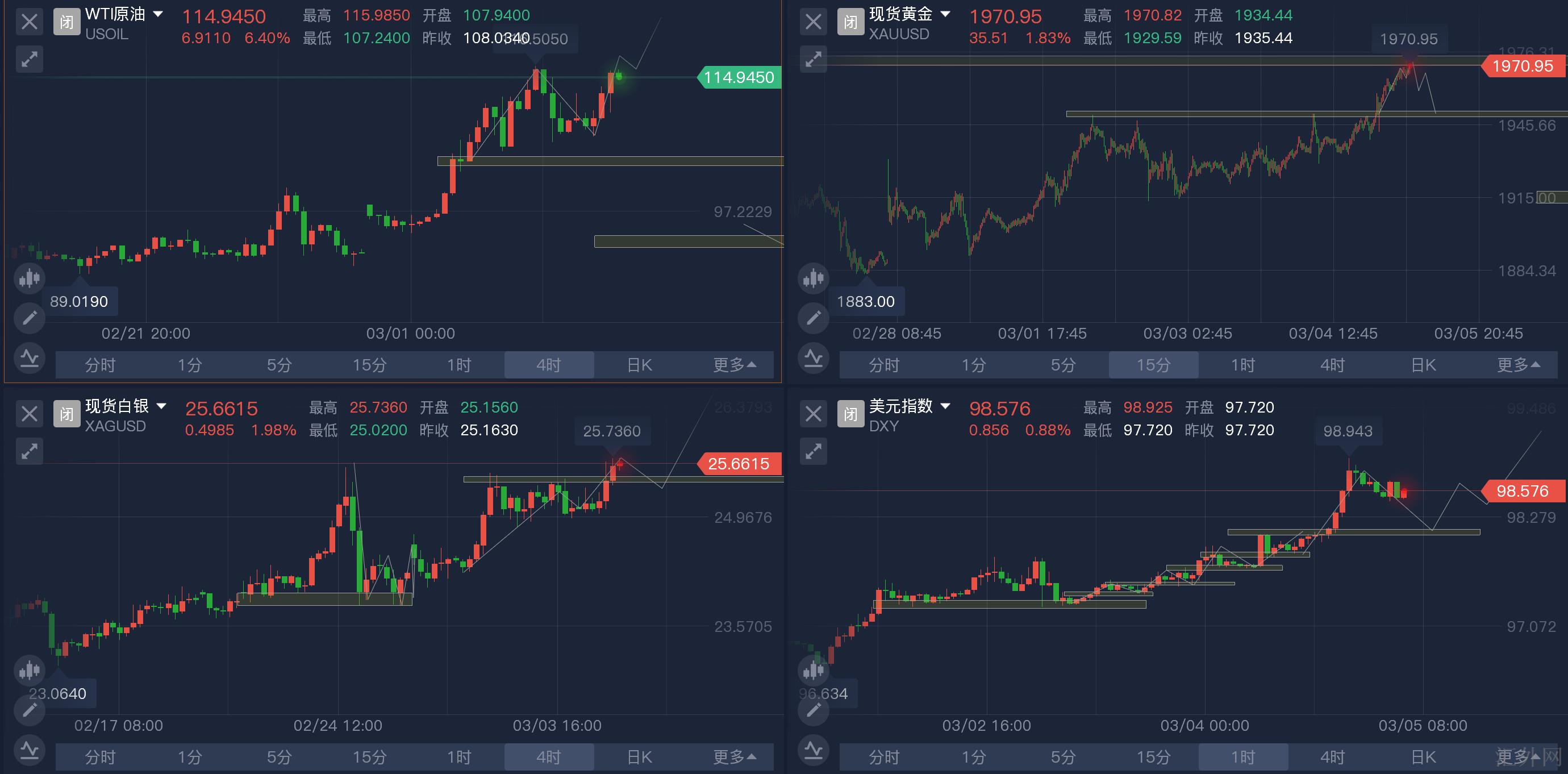Click candlestick chart type icon in silver panel
Image resolution: width=1568 pixels, height=774 pixels.
tap(29, 671)
